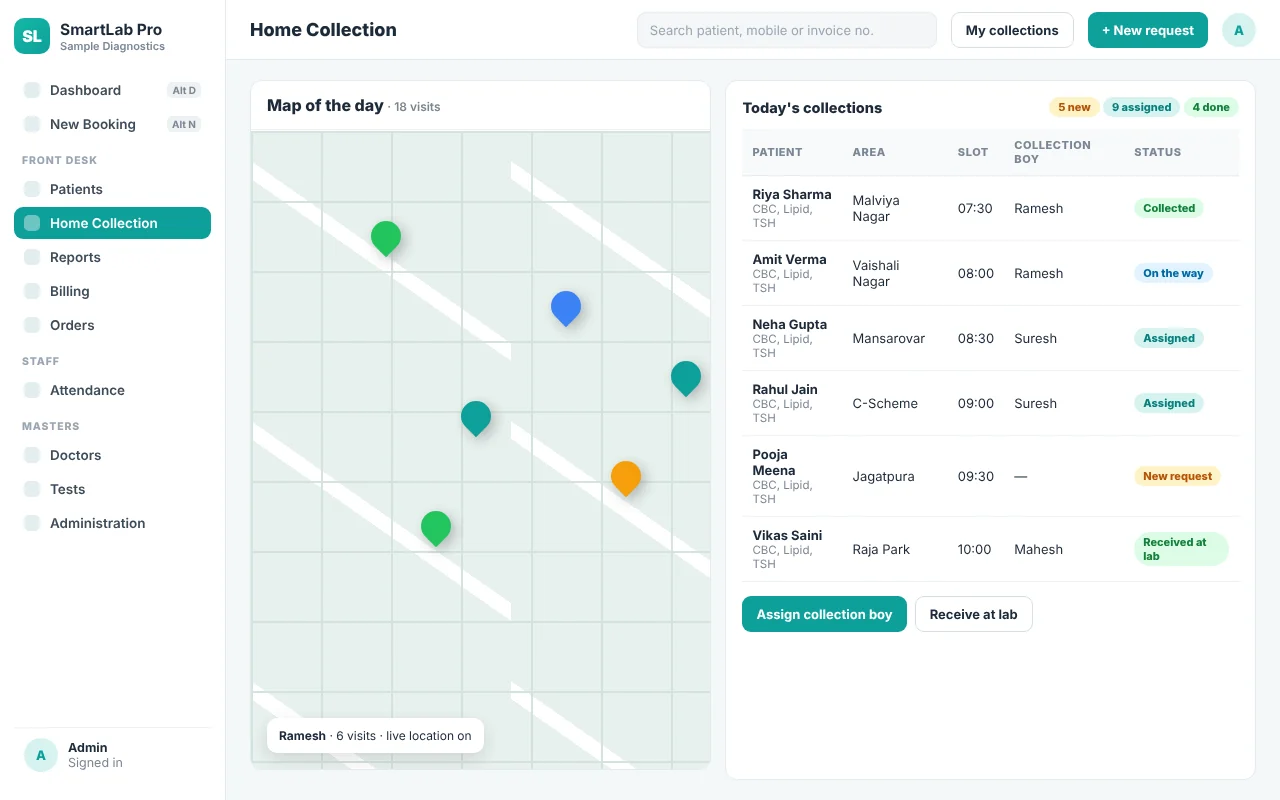This screenshot has height=800, width=1280.
Task: Click the Patients sidebar icon
Action: coord(32,189)
